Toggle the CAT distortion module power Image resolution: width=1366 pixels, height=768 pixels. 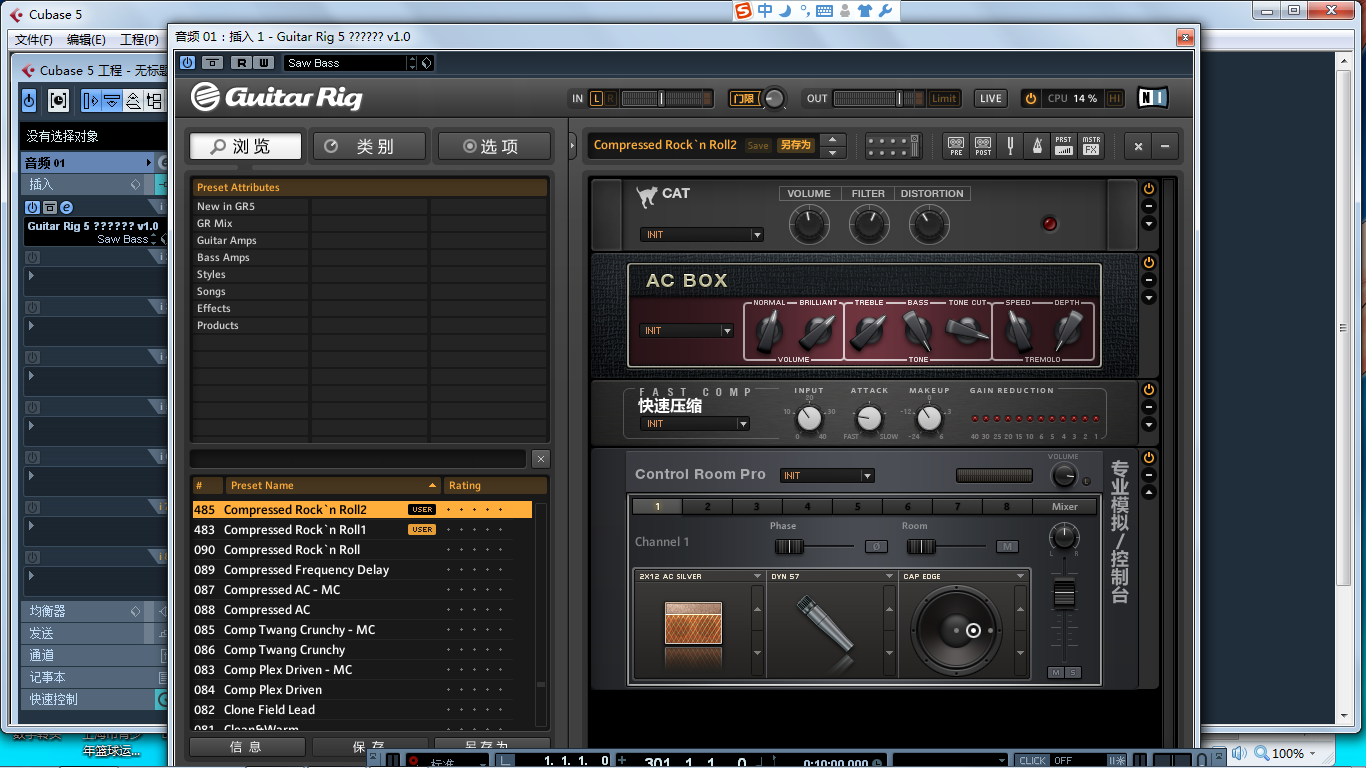1148,189
